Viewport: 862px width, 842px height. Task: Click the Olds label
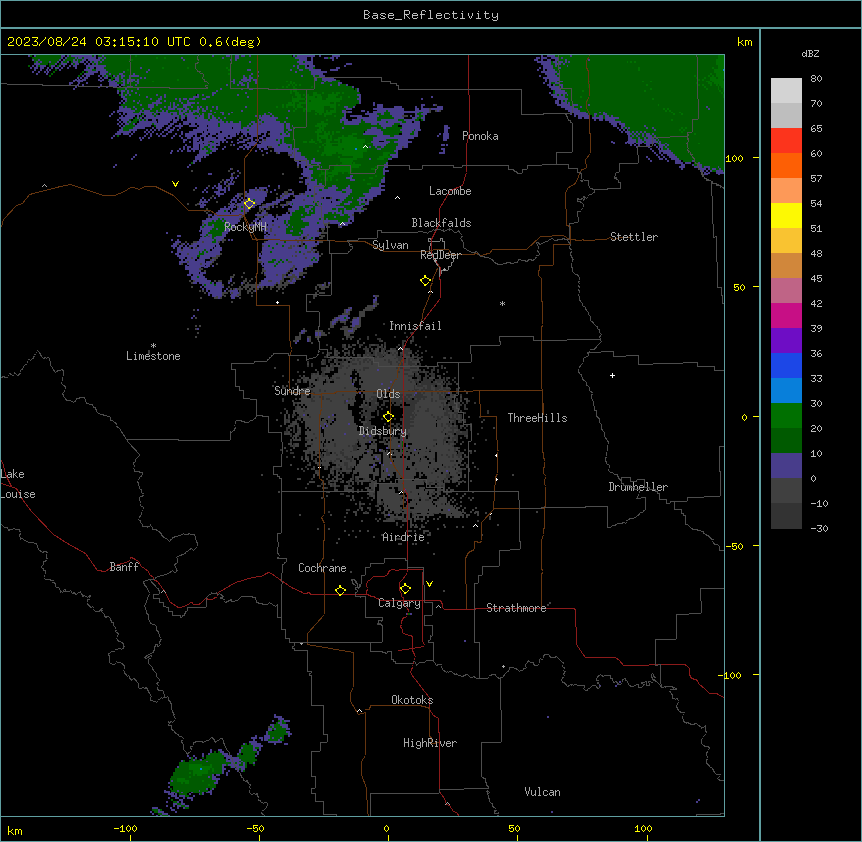tap(388, 394)
